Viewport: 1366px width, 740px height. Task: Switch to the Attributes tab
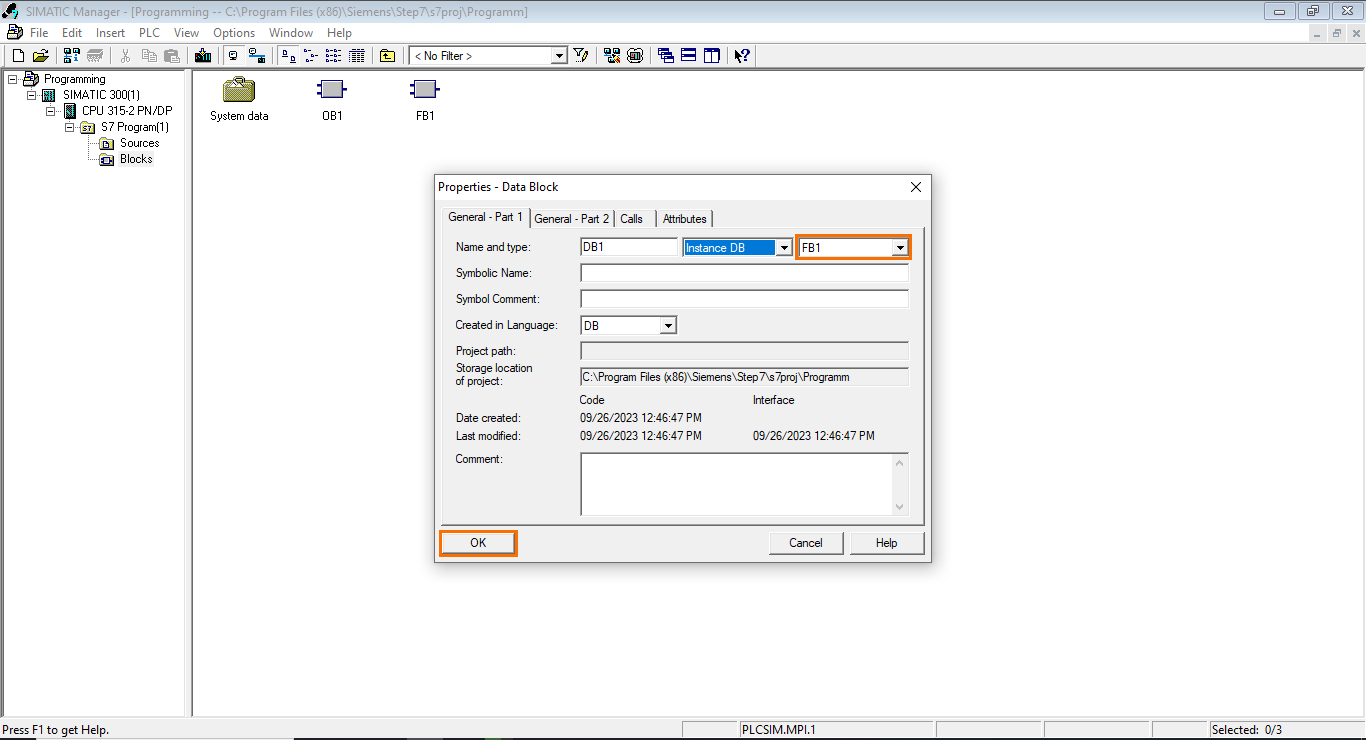pos(685,218)
